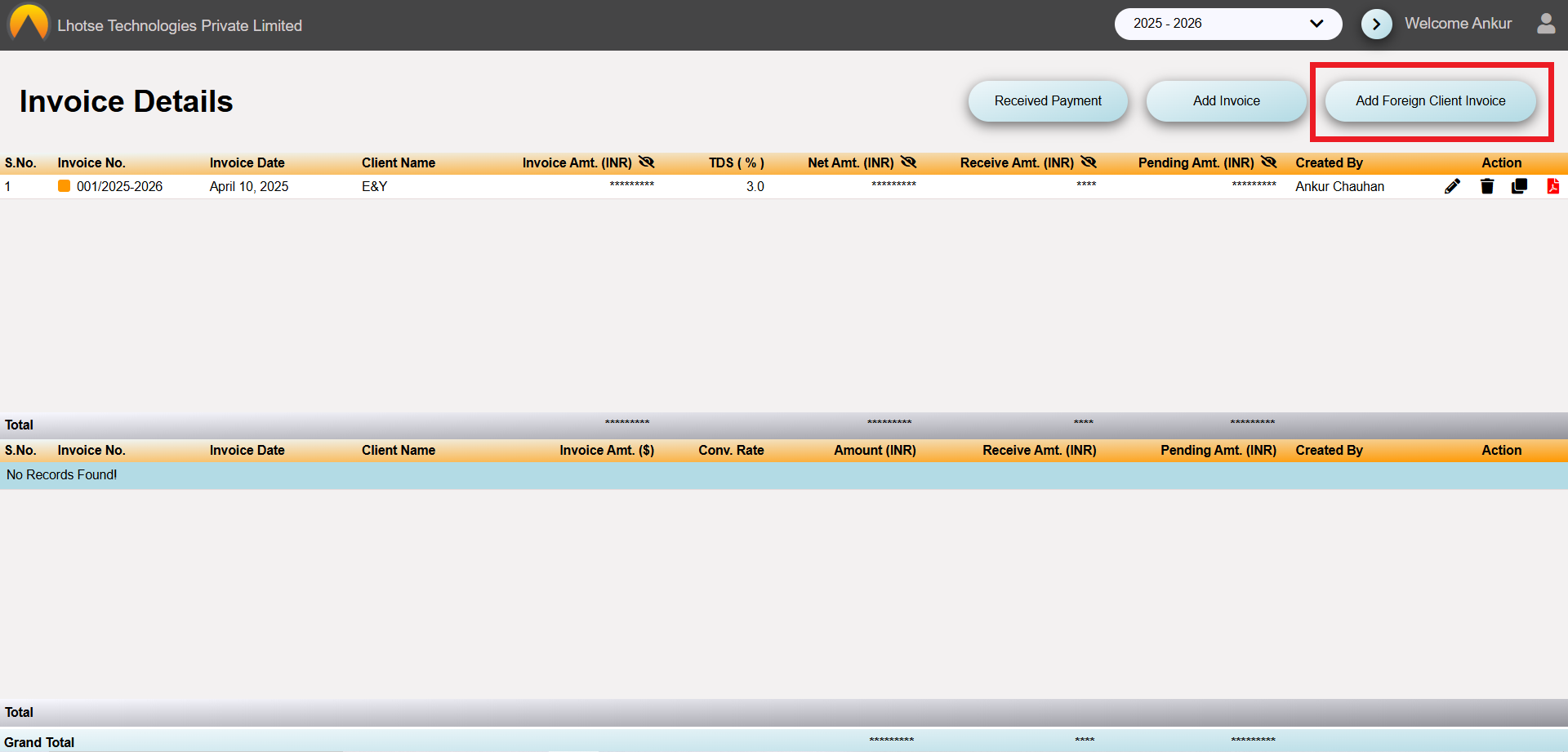Open the user profile icon
The width and height of the screenshot is (1568, 752).
tap(1546, 24)
